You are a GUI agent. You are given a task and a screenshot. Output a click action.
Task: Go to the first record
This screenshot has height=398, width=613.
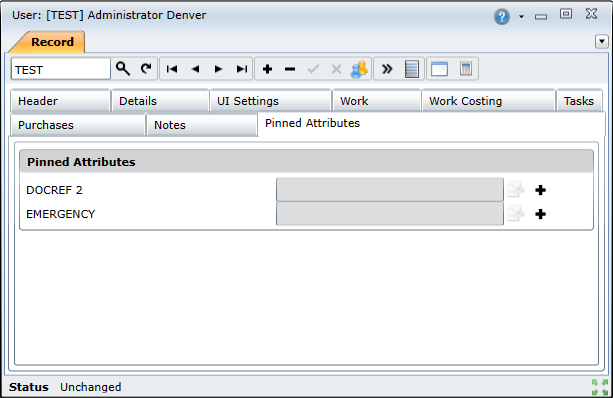click(172, 69)
